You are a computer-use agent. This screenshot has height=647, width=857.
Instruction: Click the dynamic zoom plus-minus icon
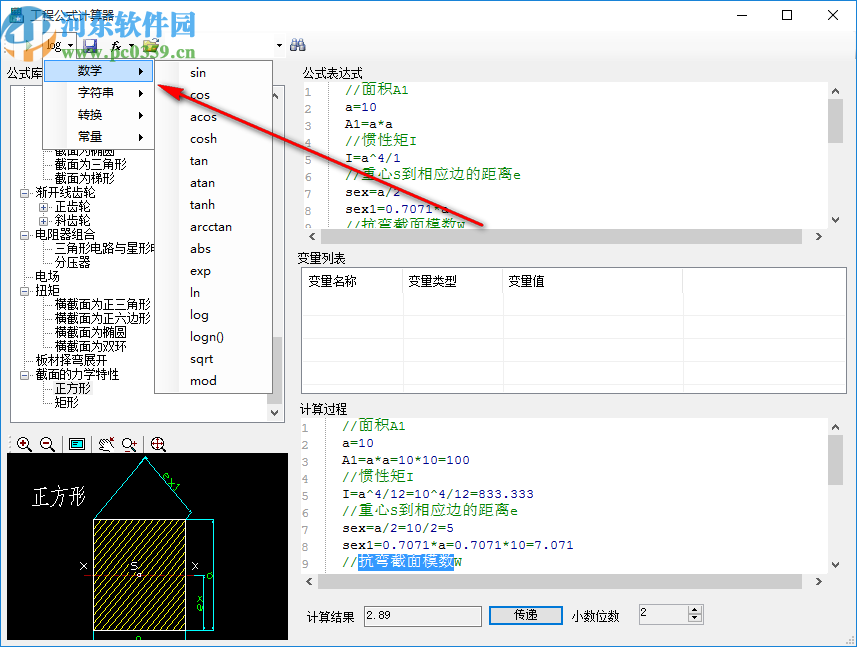click(x=130, y=444)
